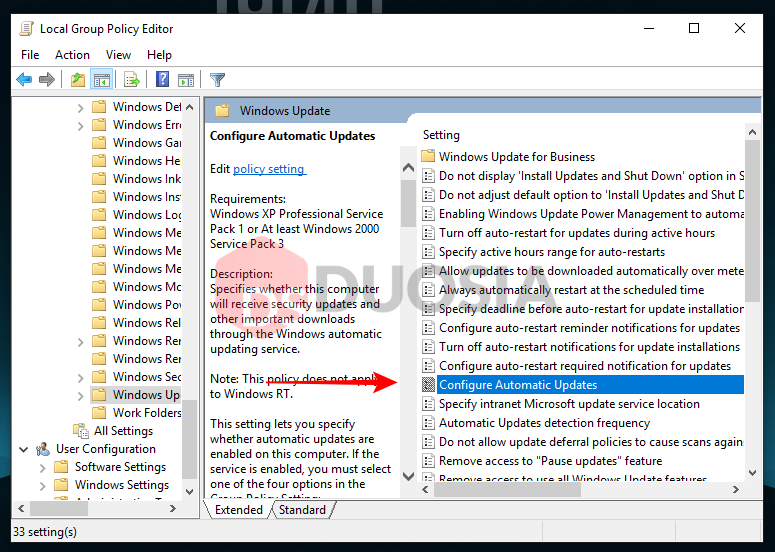Viewport: 775px width, 552px height.
Task: Click the Local Group Policy Editor title icon
Action: [x=26, y=29]
